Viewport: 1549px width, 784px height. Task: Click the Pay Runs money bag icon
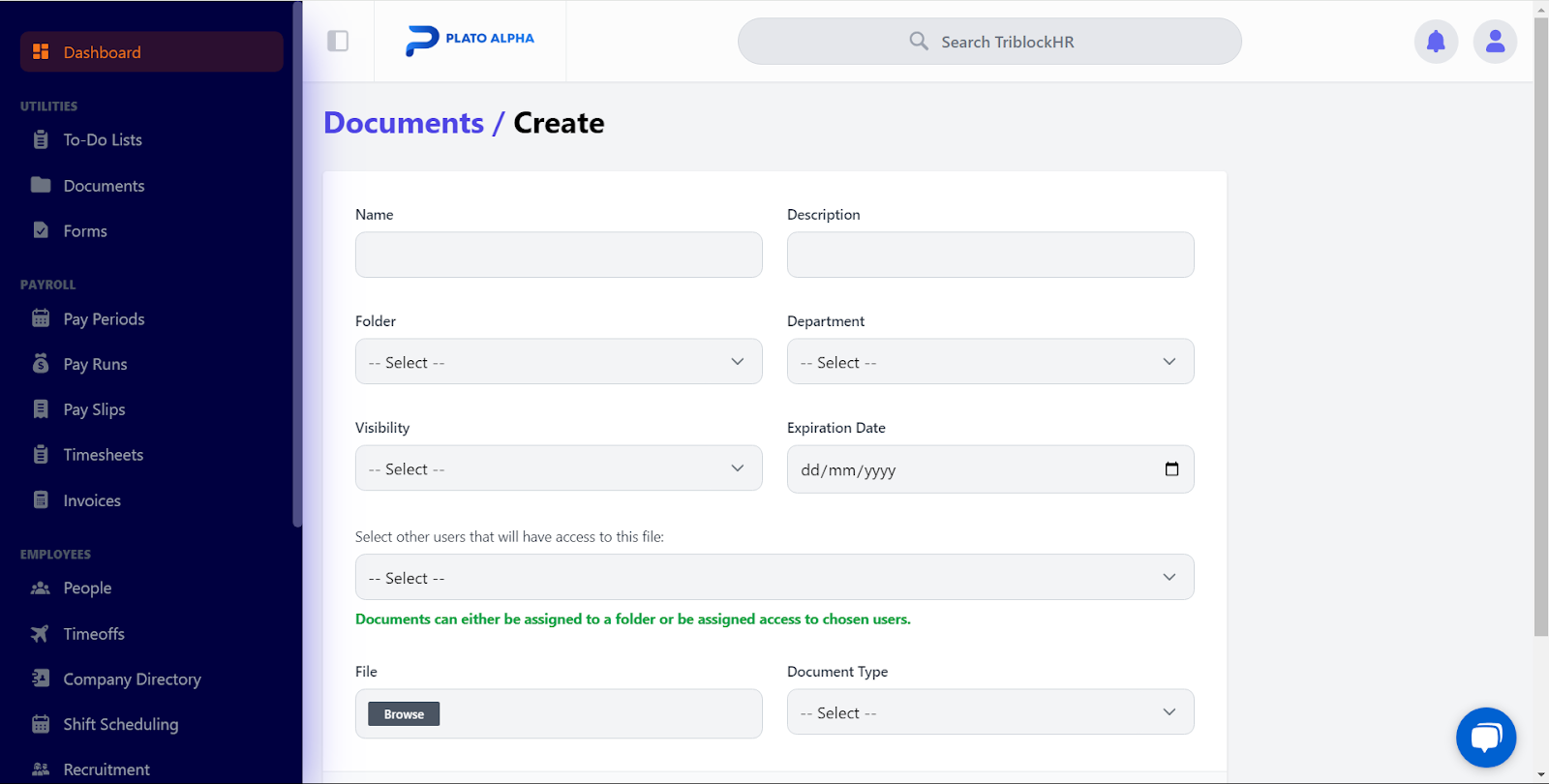(x=41, y=364)
